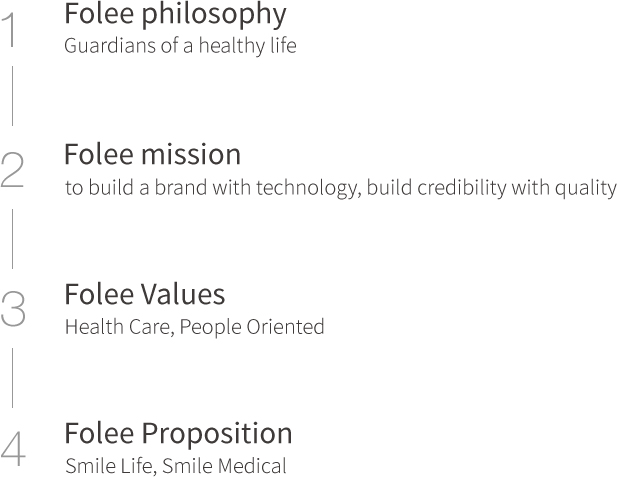Open the "Folee Values" heading
Screen dimensions: 617x477
(144, 294)
